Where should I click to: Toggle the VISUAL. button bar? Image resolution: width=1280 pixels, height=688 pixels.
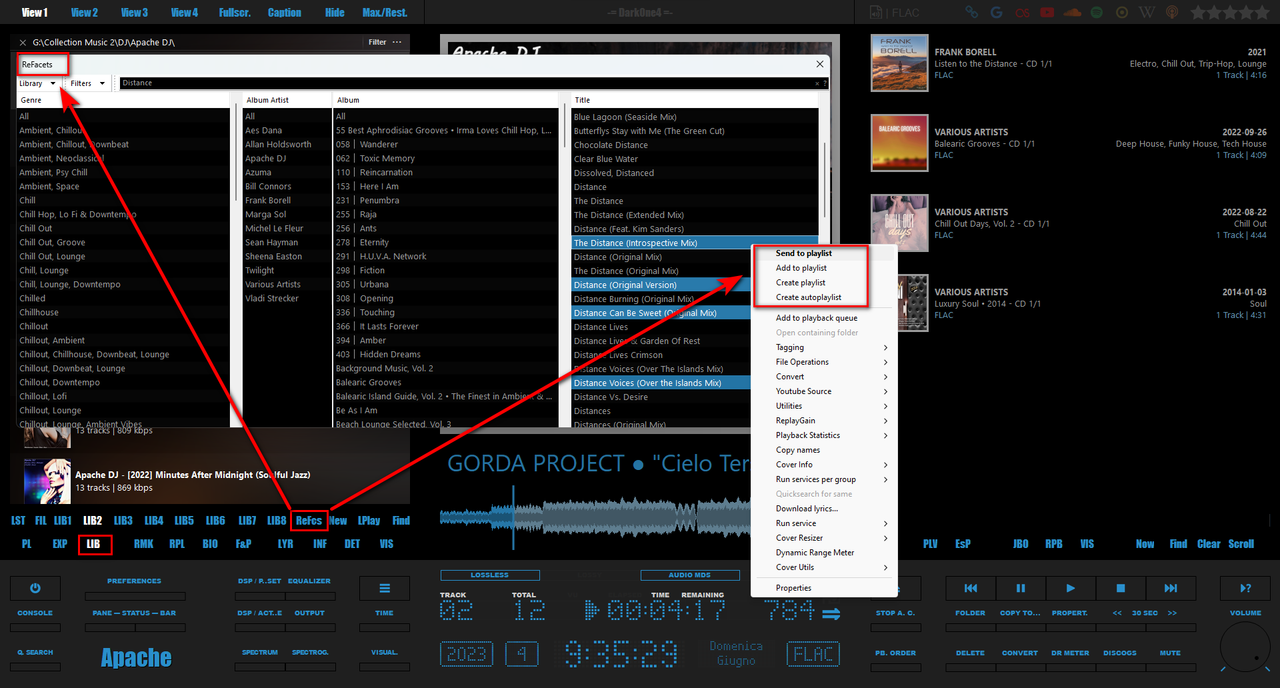pos(384,666)
